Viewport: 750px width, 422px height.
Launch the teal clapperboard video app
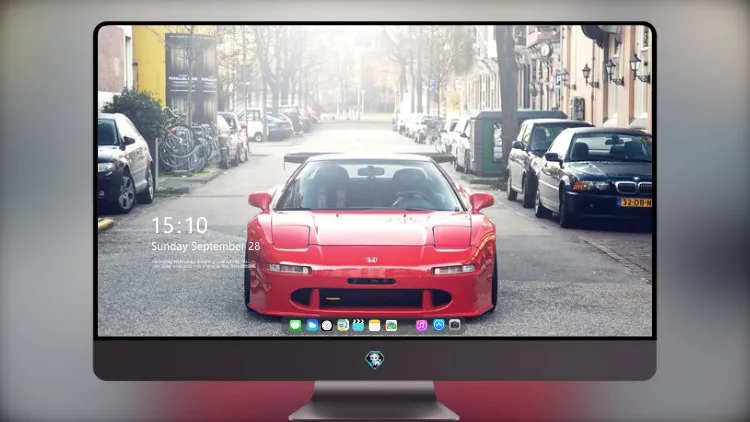(358, 325)
